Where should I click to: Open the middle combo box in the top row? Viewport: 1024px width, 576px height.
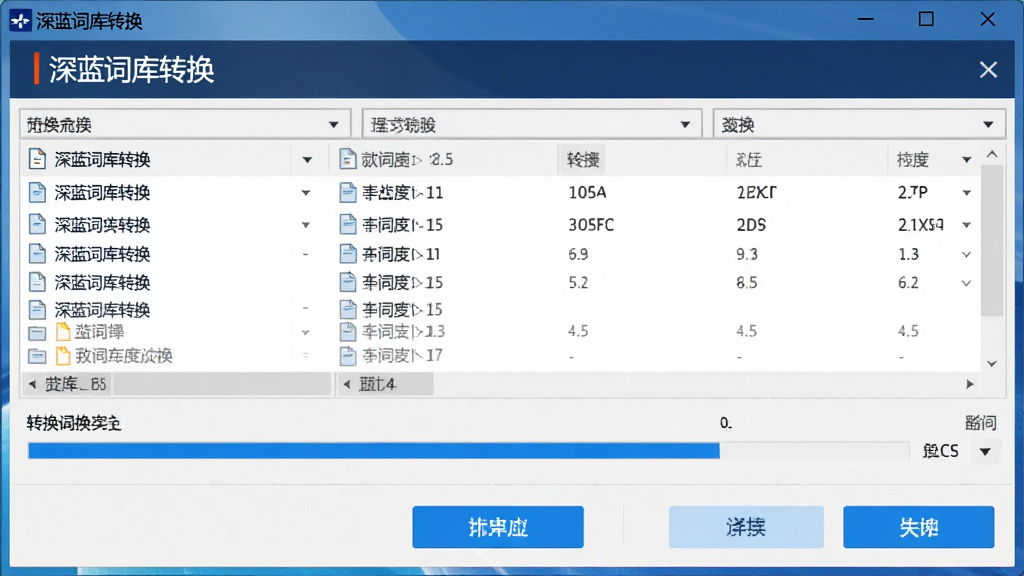532,124
